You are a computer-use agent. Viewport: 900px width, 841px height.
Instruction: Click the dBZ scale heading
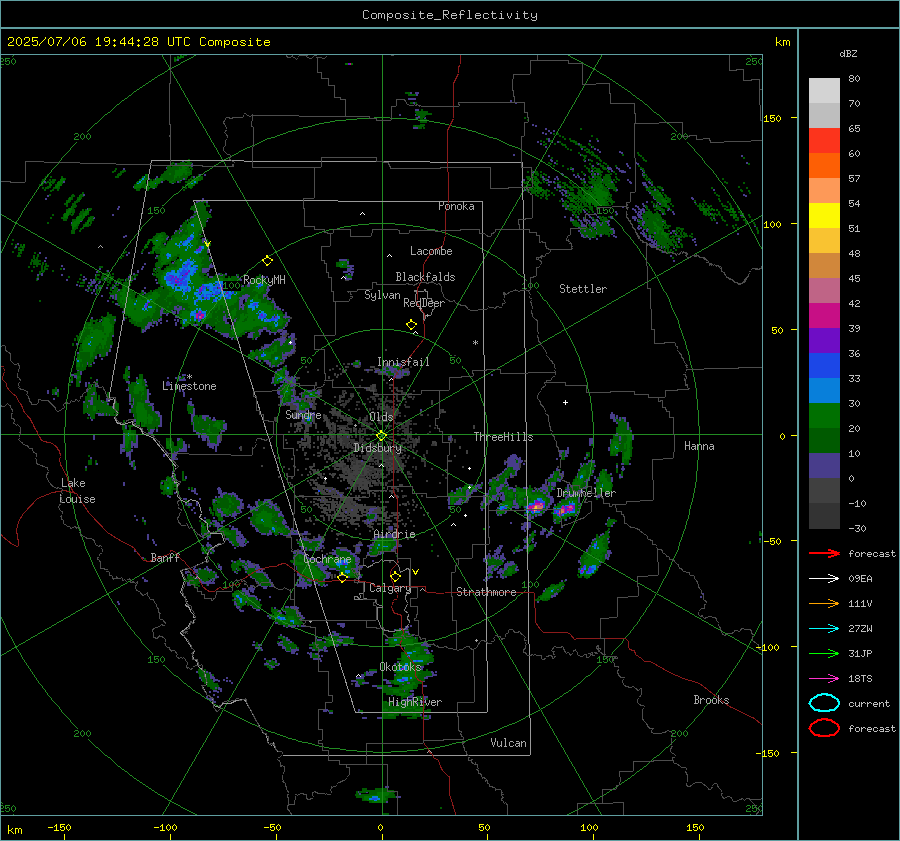tap(848, 53)
